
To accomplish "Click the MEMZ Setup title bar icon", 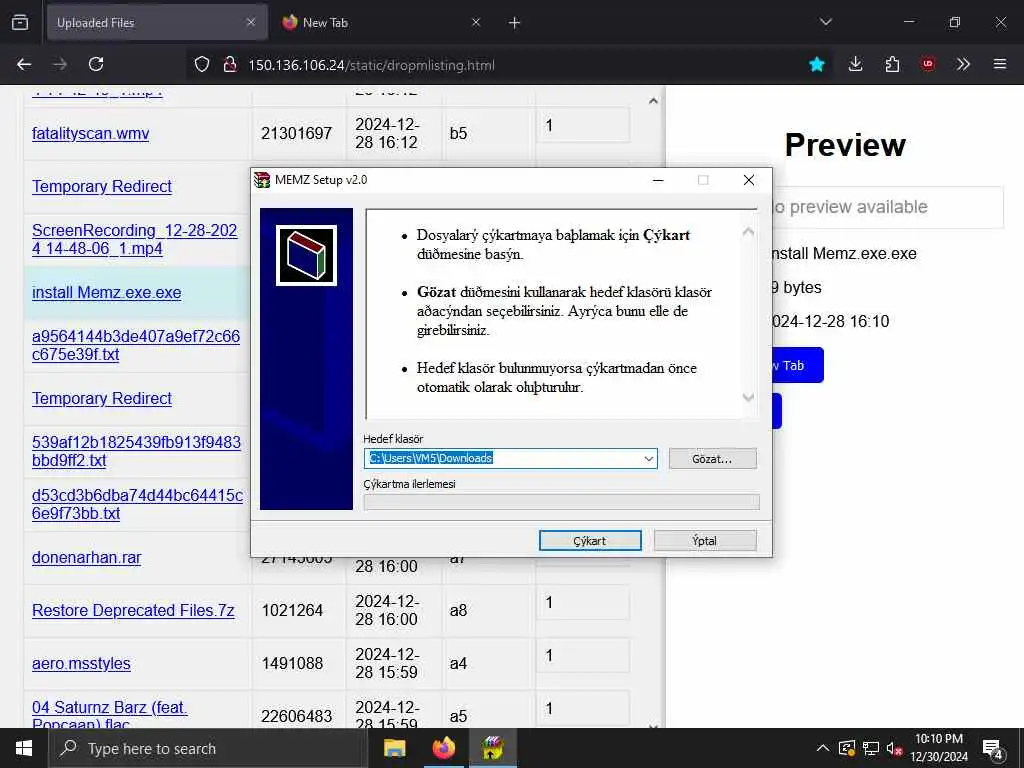I will pos(262,180).
